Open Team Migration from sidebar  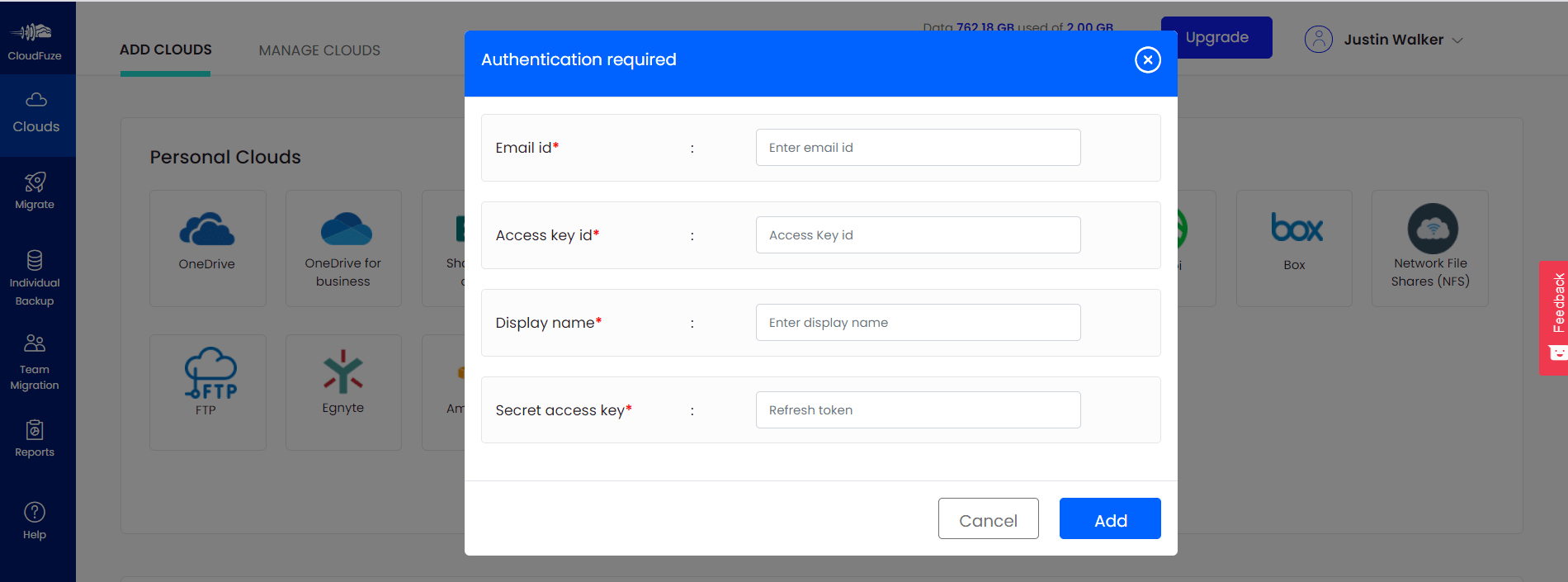[x=35, y=362]
